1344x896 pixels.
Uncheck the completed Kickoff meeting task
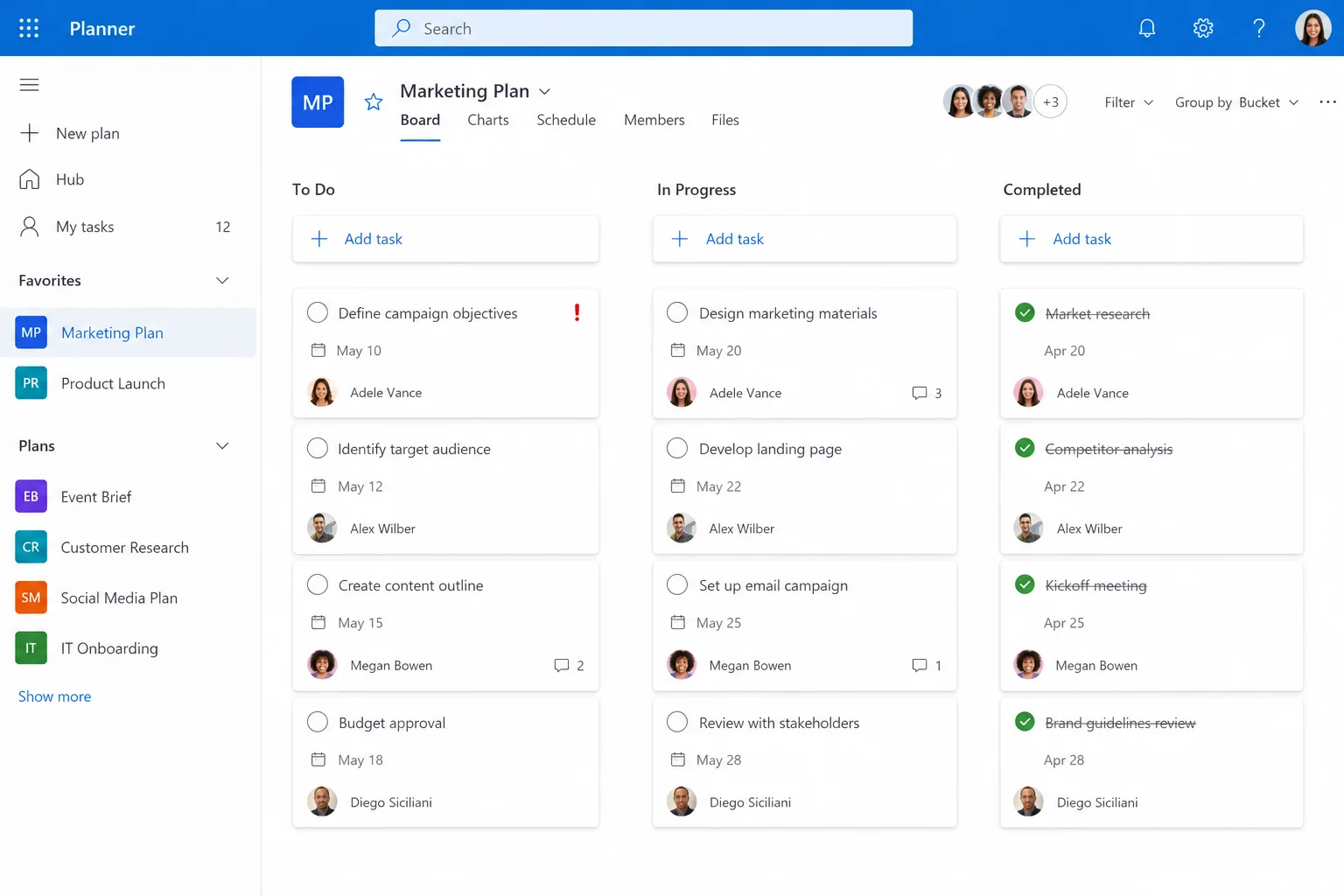tap(1025, 584)
